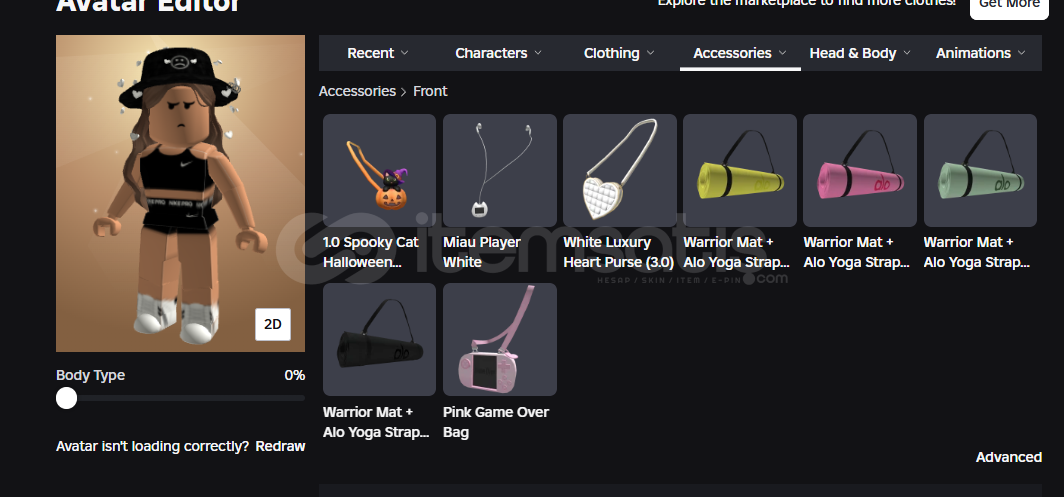Select the black Warrior Mat yoga strap

point(379,339)
